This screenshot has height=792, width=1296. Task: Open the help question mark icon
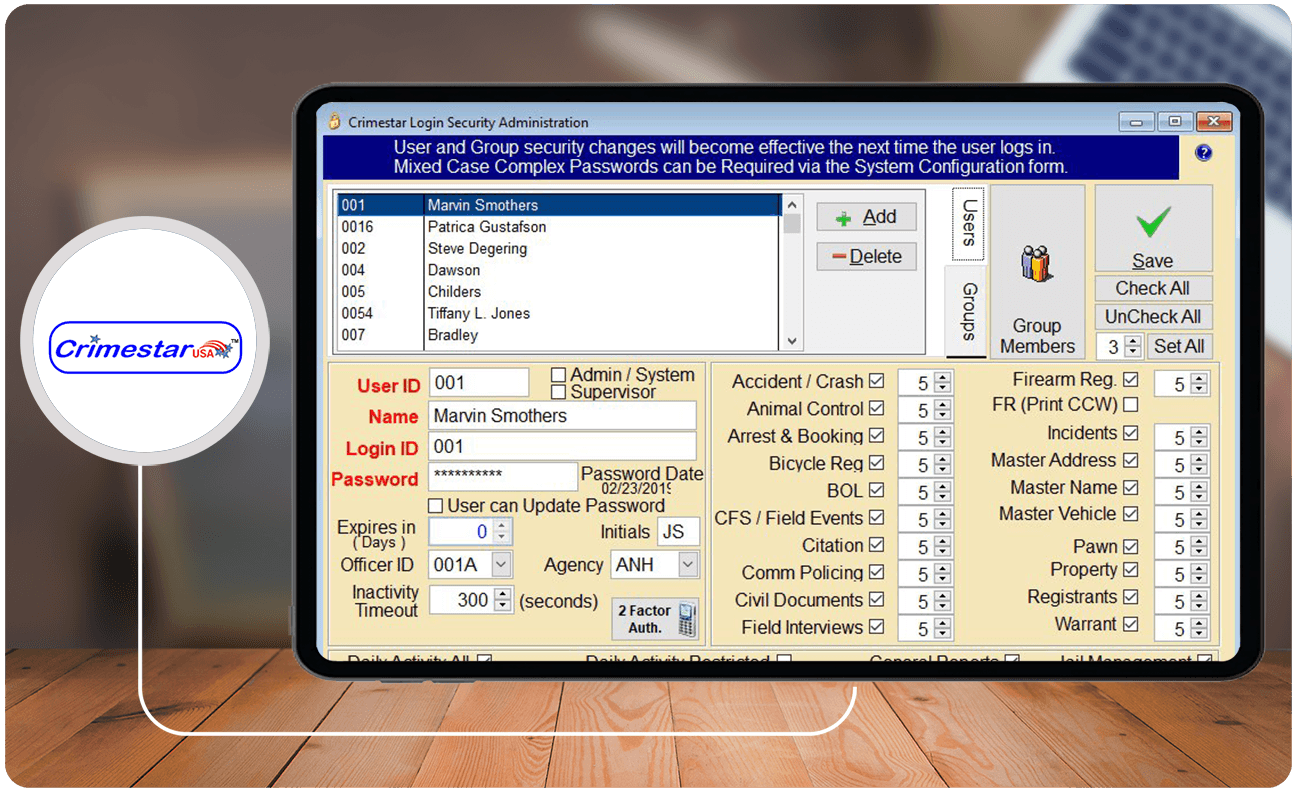(1204, 153)
